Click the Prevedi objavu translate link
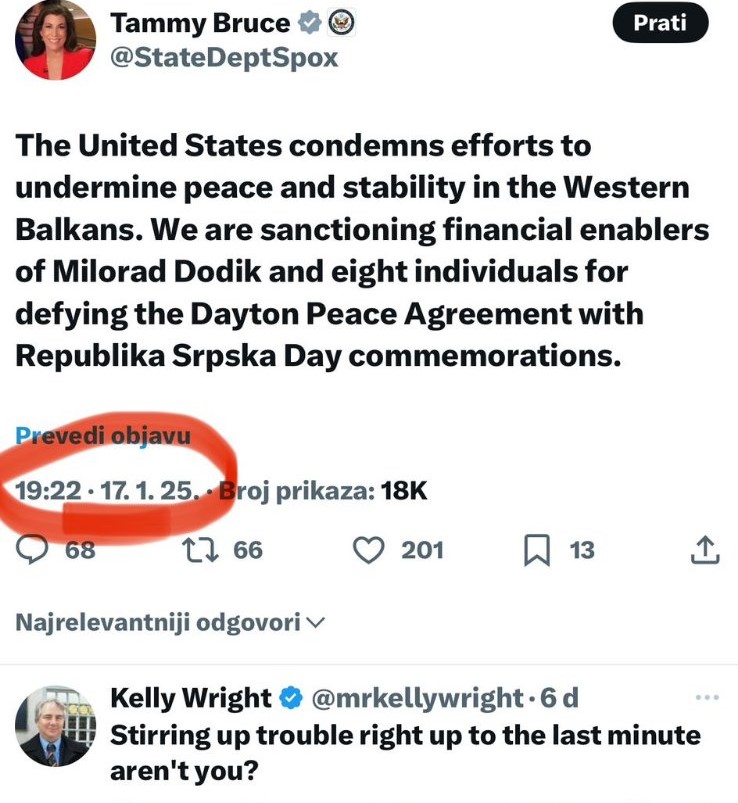 point(102,436)
